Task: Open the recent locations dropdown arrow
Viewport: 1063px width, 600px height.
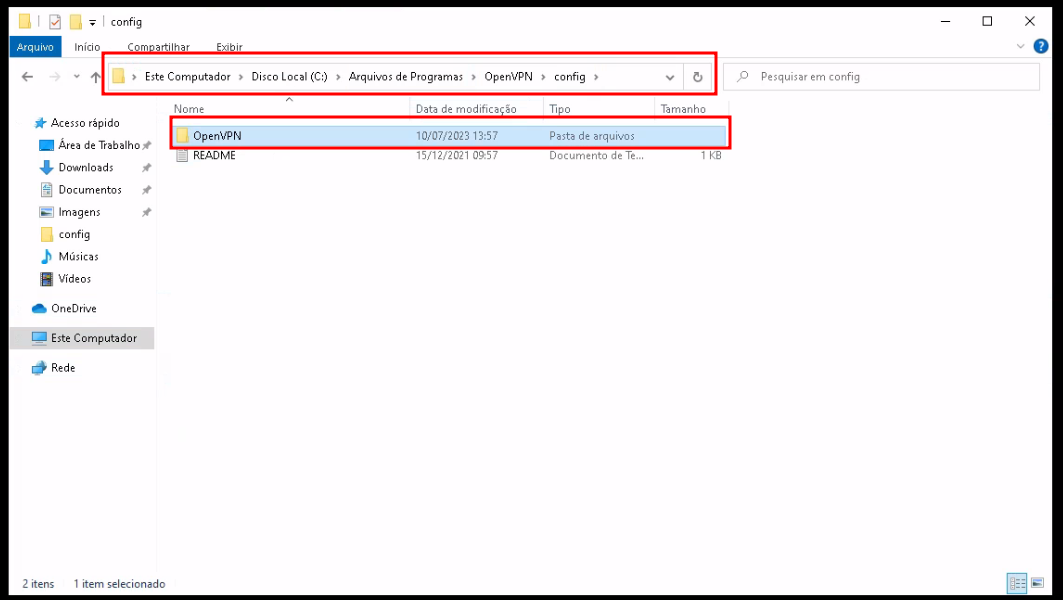Action: [76, 77]
